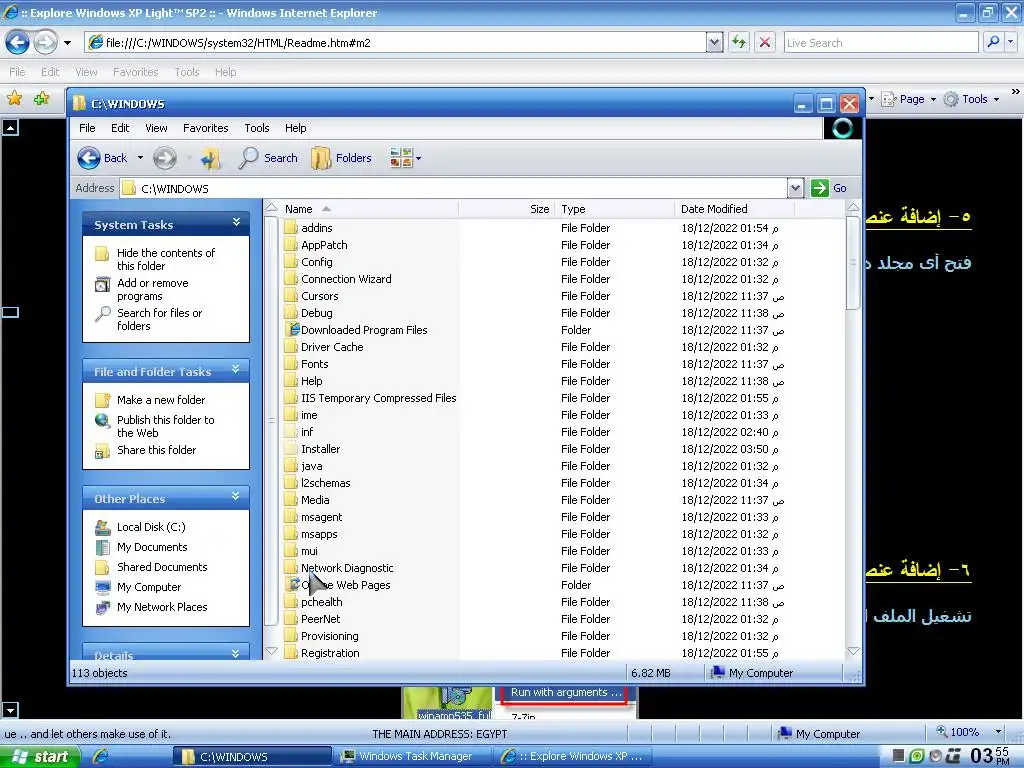Click Add or remove programs task

click(152, 289)
